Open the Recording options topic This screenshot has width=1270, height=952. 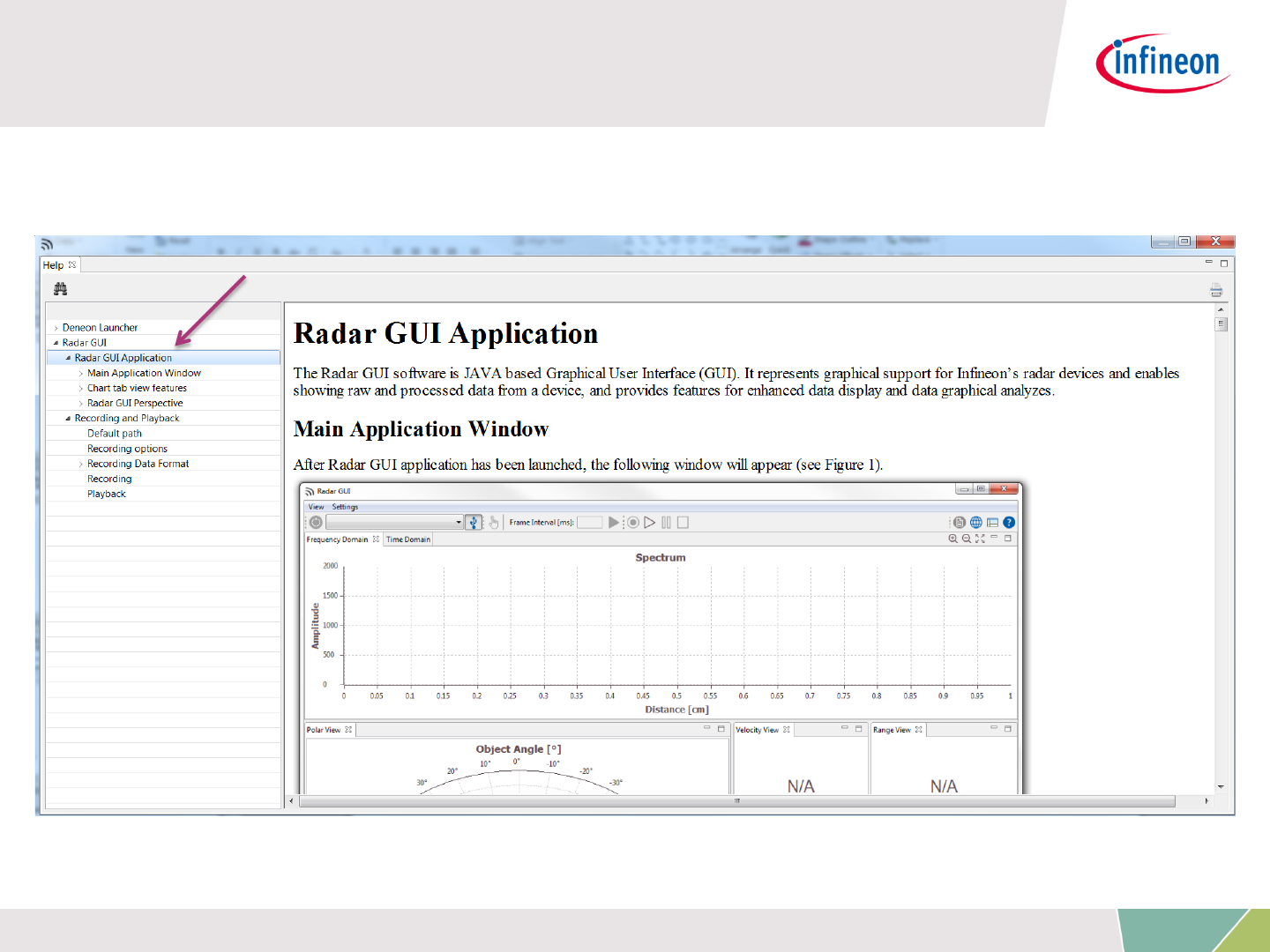pos(127,449)
